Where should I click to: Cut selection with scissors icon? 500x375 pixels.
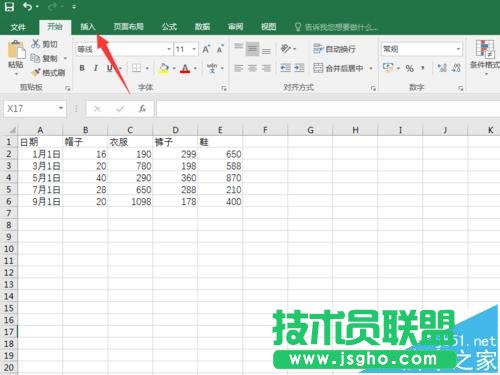coord(36,44)
